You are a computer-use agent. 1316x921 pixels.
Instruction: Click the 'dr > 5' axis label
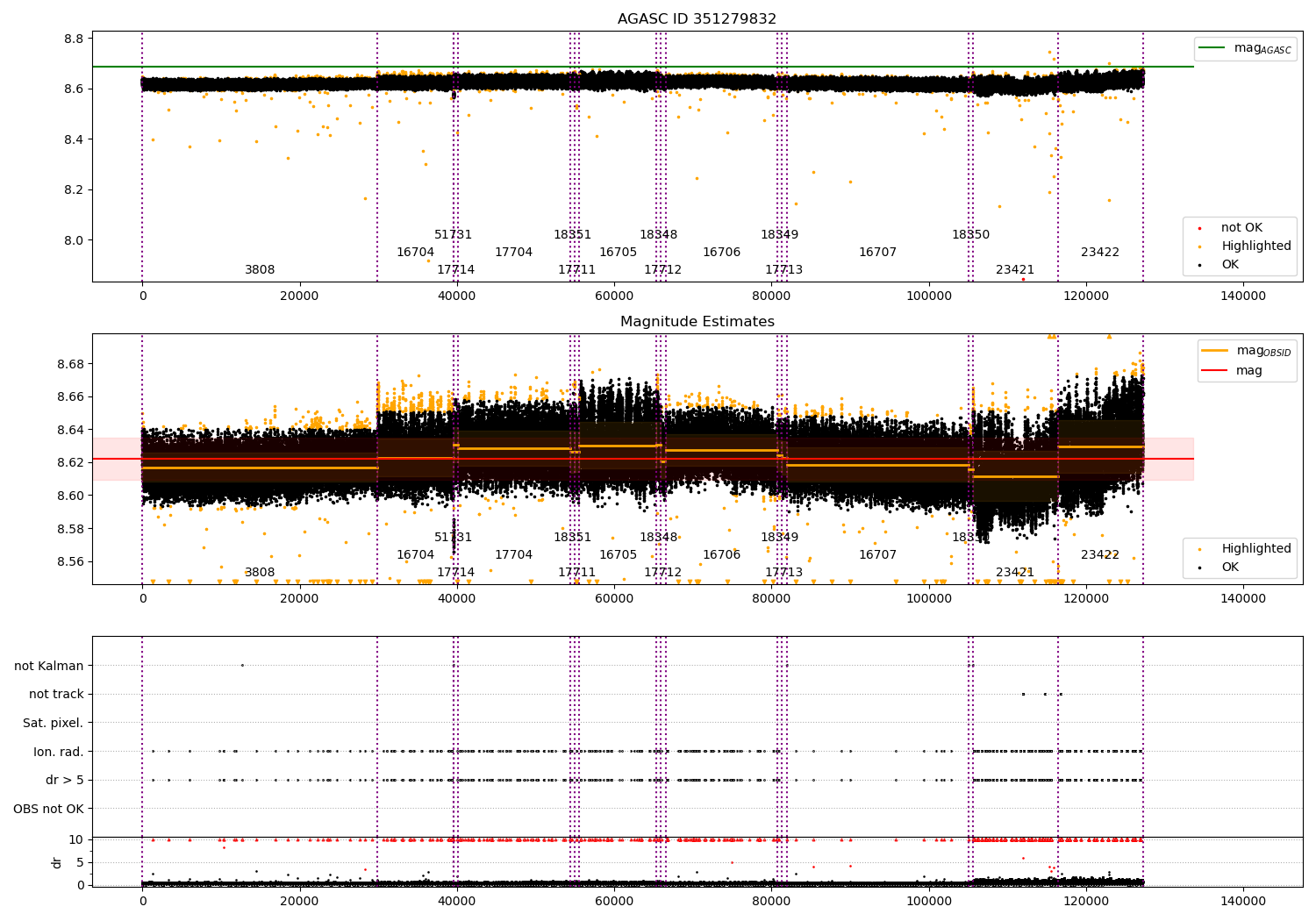(65, 781)
